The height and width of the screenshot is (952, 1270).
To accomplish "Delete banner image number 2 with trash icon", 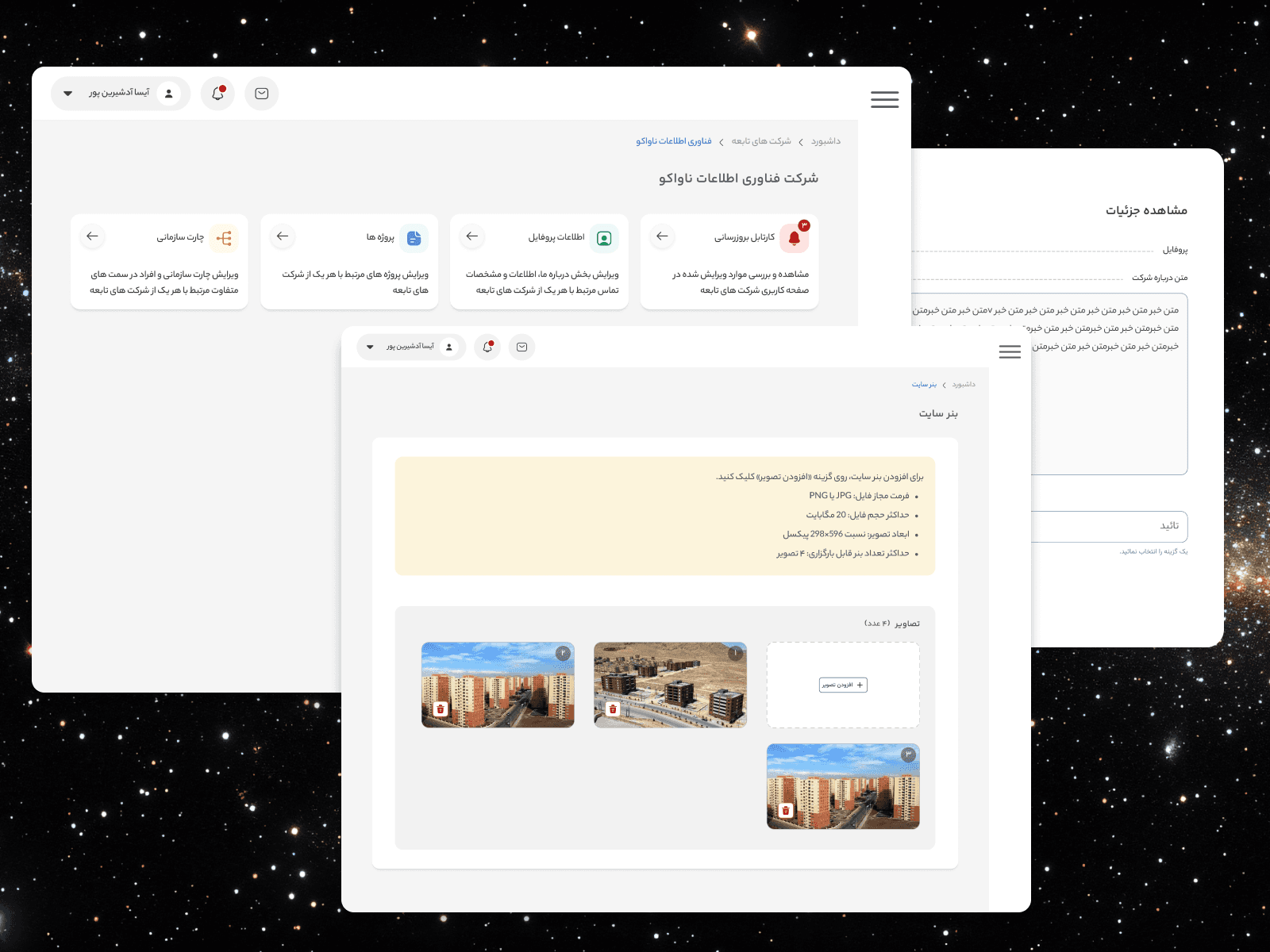I will point(441,709).
